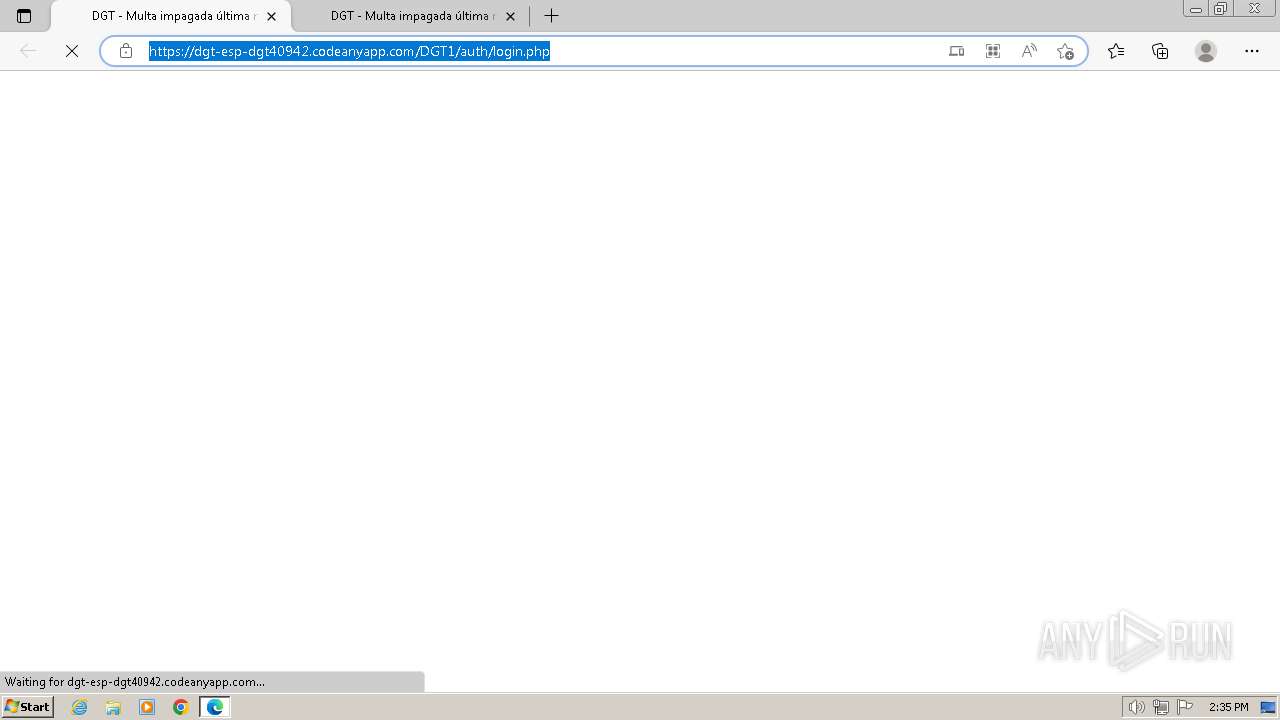Open Settings and more menu

pyautogui.click(x=1252, y=51)
